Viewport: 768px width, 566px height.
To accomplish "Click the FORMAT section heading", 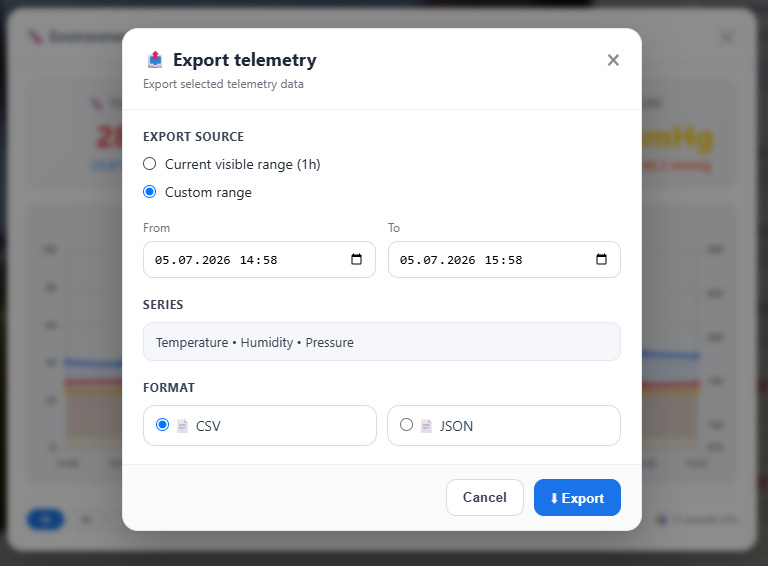I will pos(169,388).
